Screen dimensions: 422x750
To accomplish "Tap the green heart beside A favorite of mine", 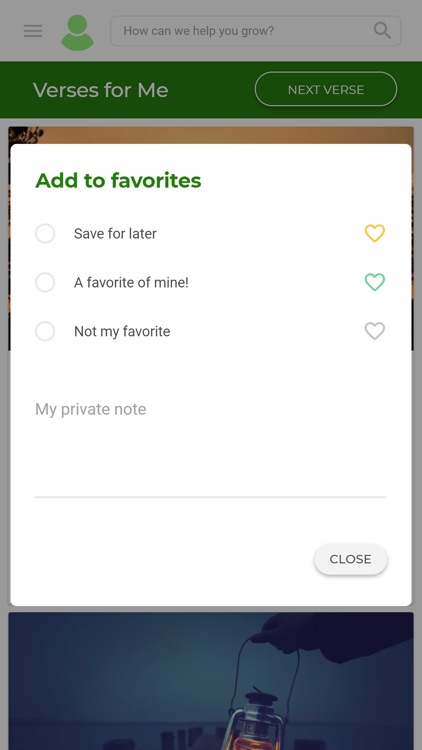I will pos(375,282).
